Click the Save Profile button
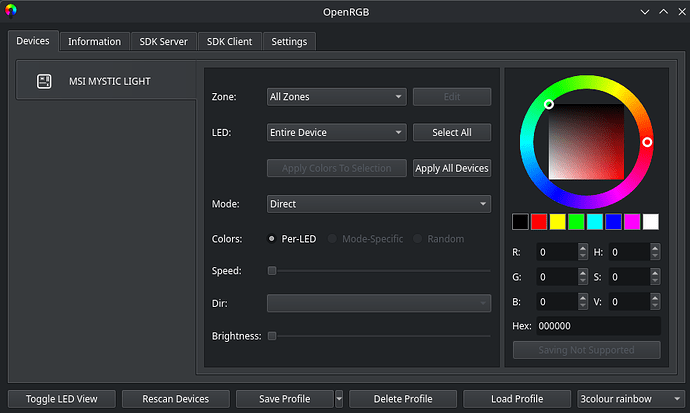This screenshot has width=690, height=413. [285, 399]
